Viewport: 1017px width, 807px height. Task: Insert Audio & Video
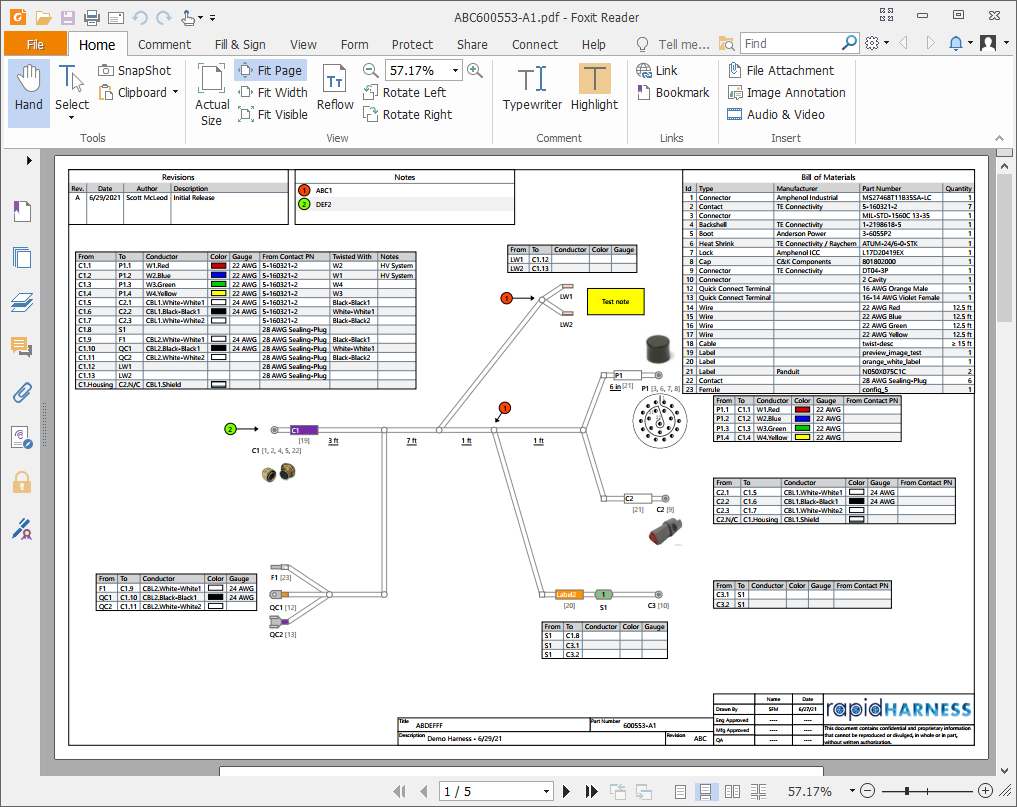[776, 114]
